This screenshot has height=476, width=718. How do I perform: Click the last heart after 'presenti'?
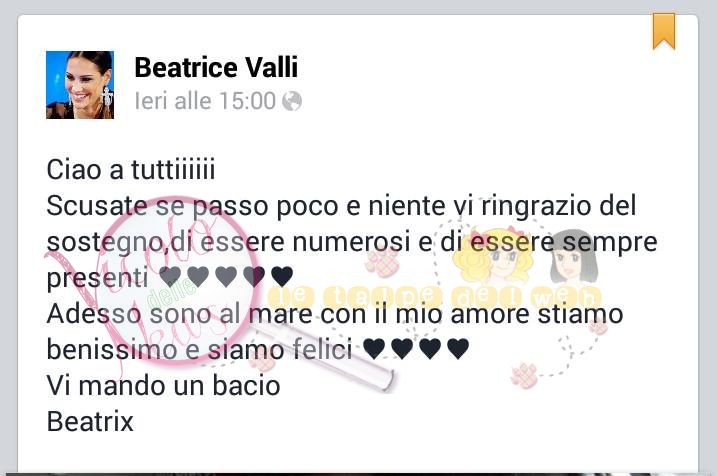(282, 276)
